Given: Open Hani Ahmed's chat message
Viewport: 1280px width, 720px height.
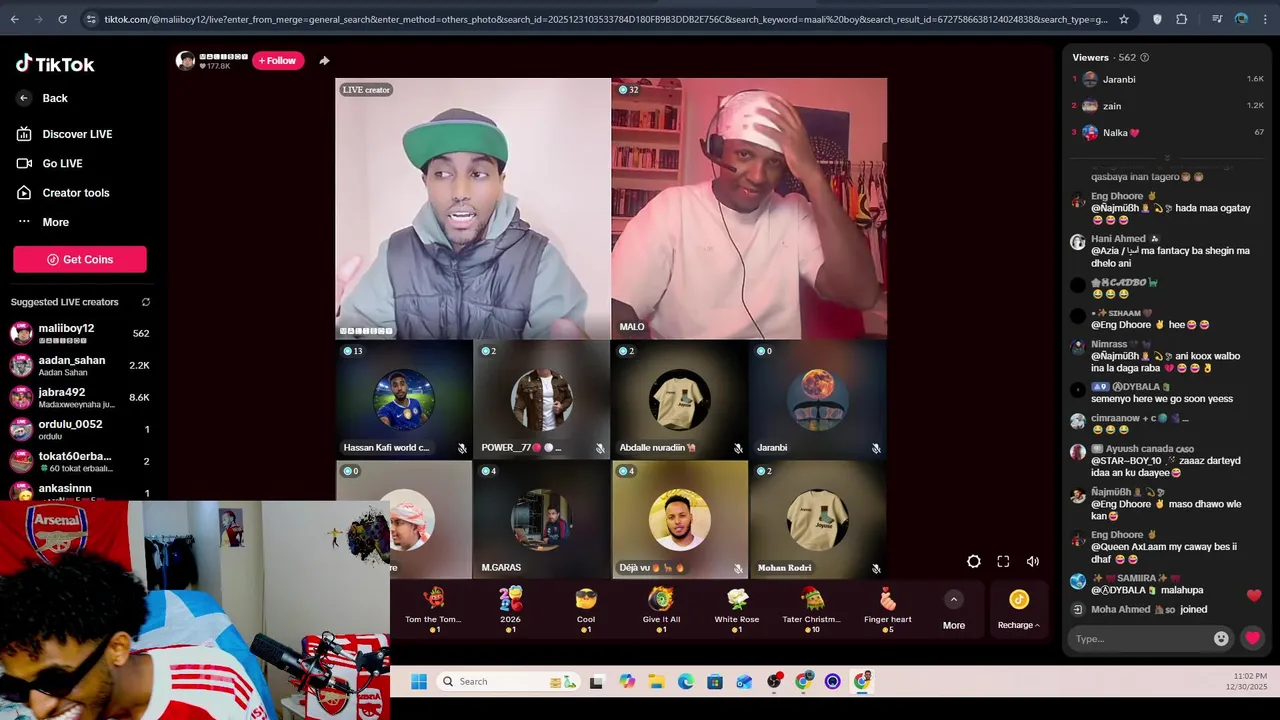Looking at the screenshot, I should 1167,251.
